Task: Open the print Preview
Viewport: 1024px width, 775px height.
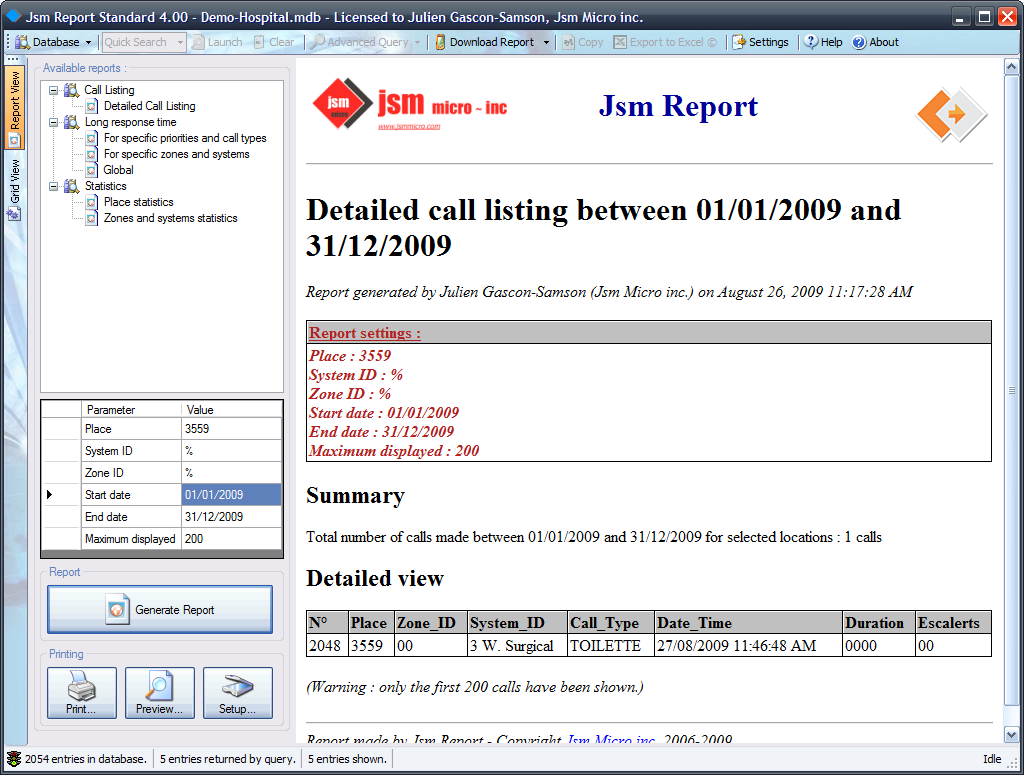Action: pos(159,693)
